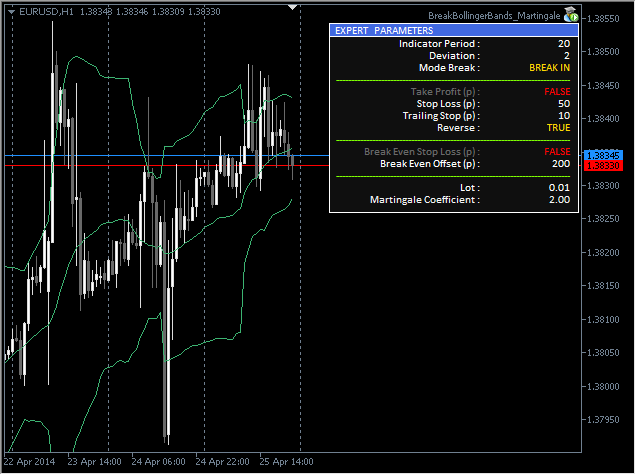Viewport: 636px width, 475px height.
Task: Click the Mode Break label
Action: 449,68
